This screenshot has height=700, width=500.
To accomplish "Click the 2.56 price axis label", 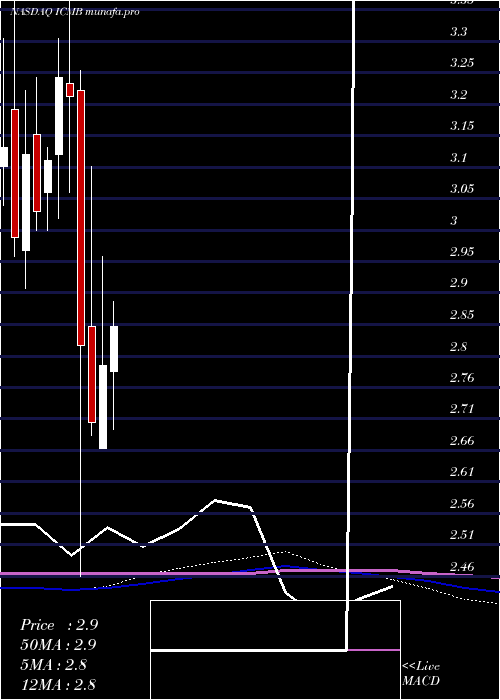I will [x=462, y=504].
